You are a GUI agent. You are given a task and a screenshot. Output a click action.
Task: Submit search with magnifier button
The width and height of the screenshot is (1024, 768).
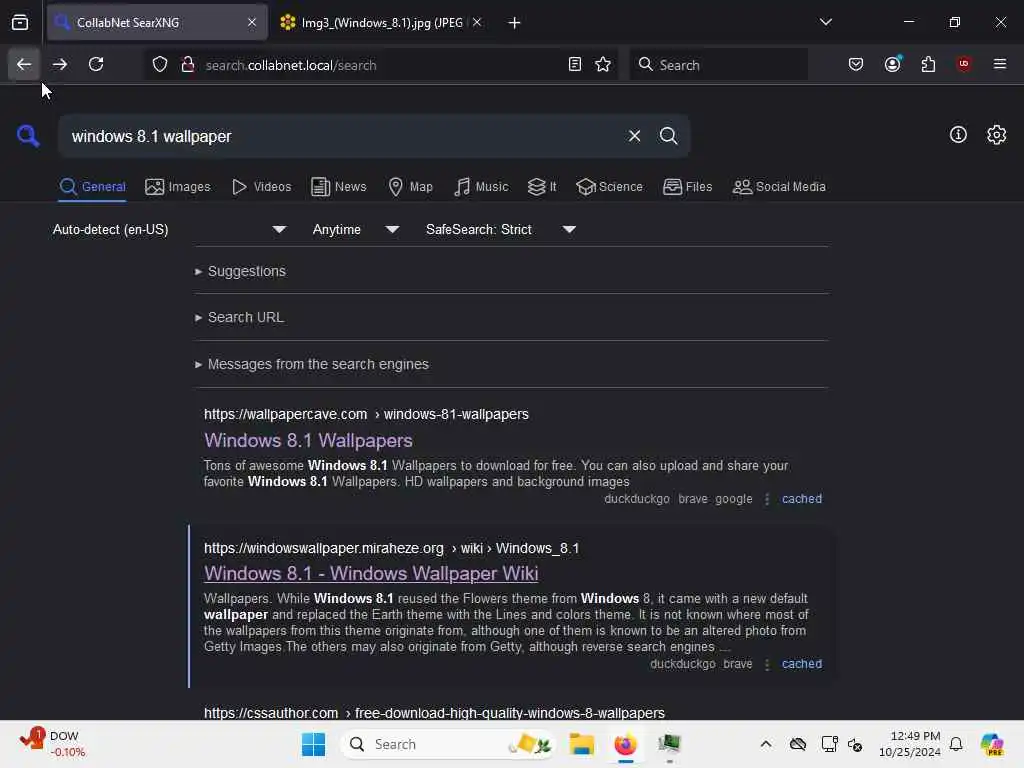pyautogui.click(x=668, y=136)
